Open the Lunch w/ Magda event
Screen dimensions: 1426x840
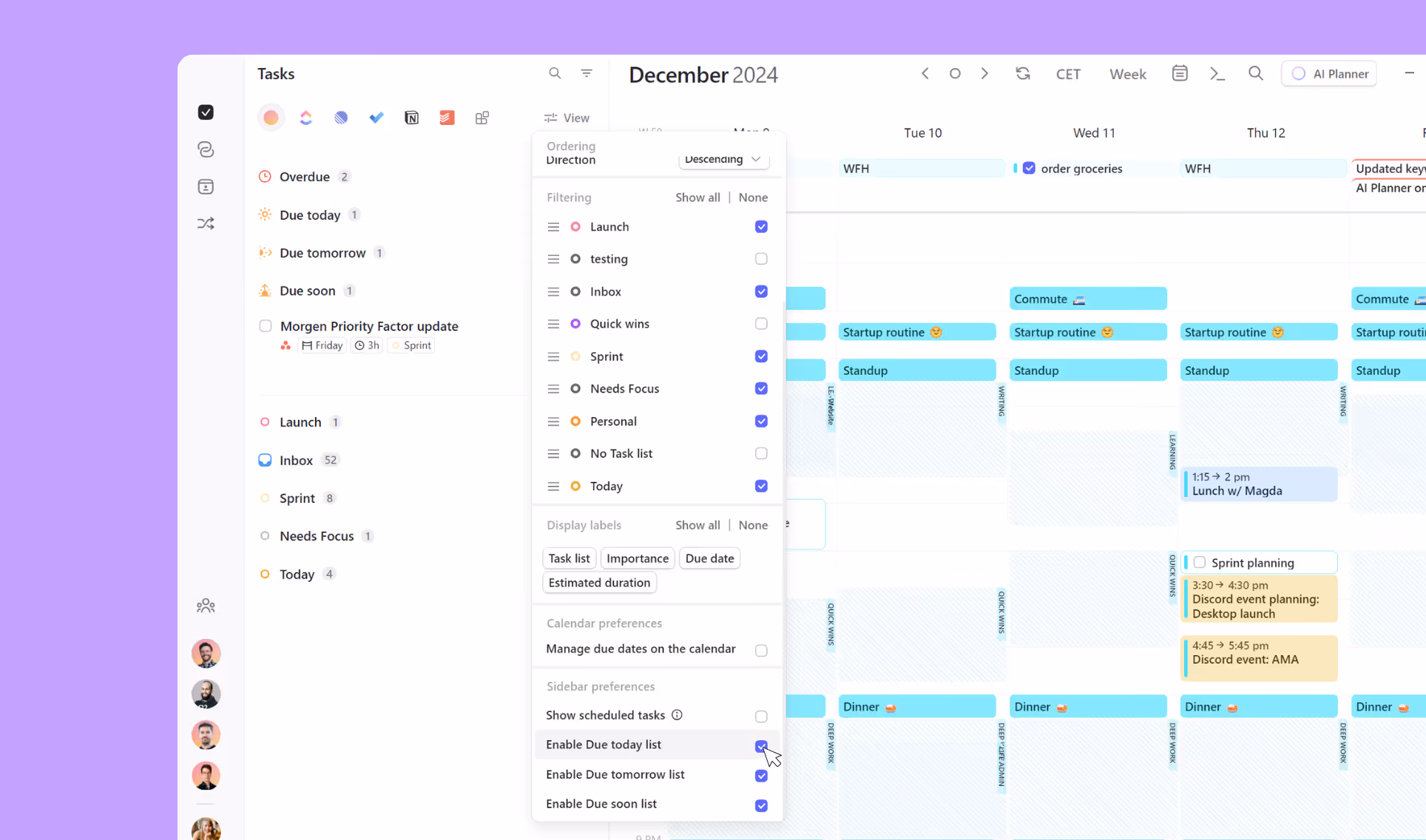pyautogui.click(x=1259, y=484)
